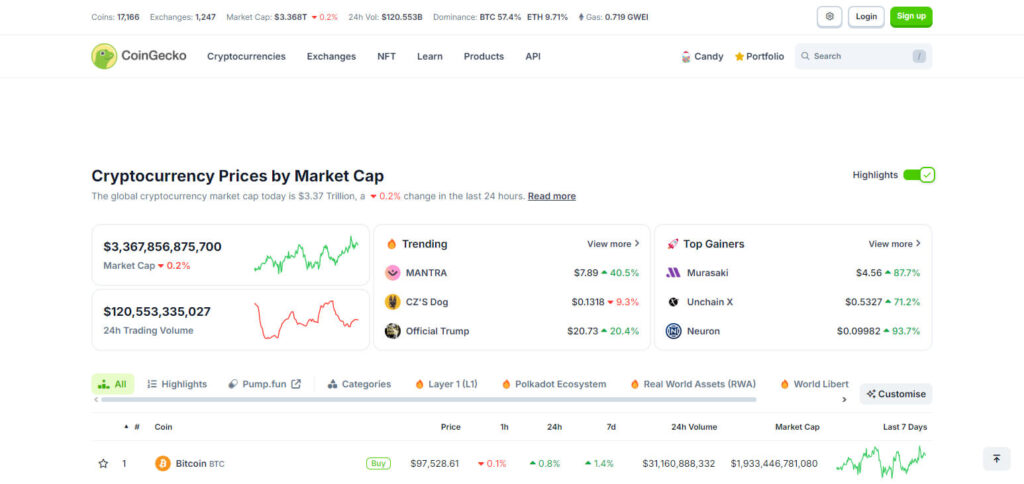Select the World Libert tab

click(814, 384)
